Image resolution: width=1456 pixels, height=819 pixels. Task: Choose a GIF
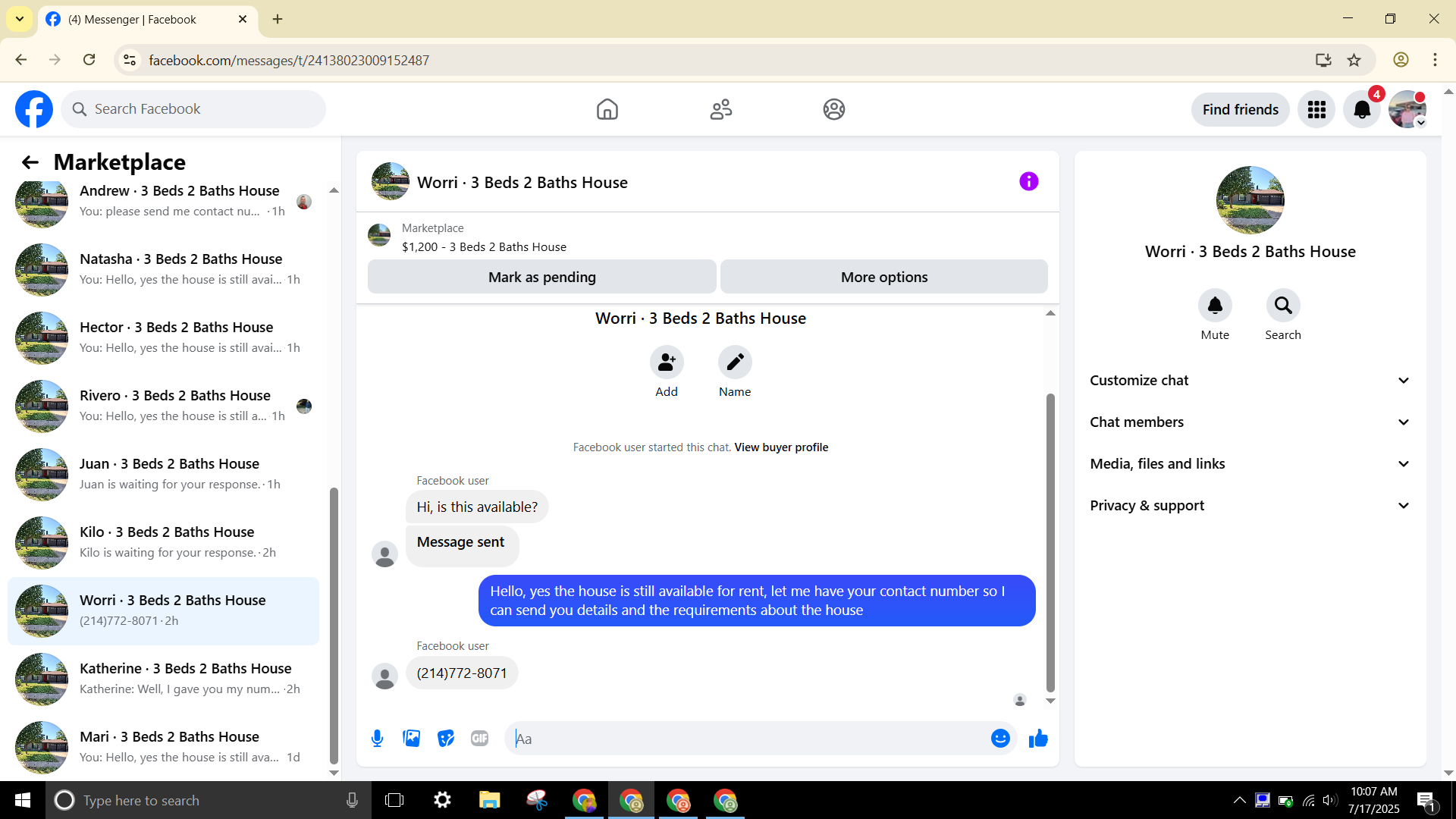[x=479, y=739]
